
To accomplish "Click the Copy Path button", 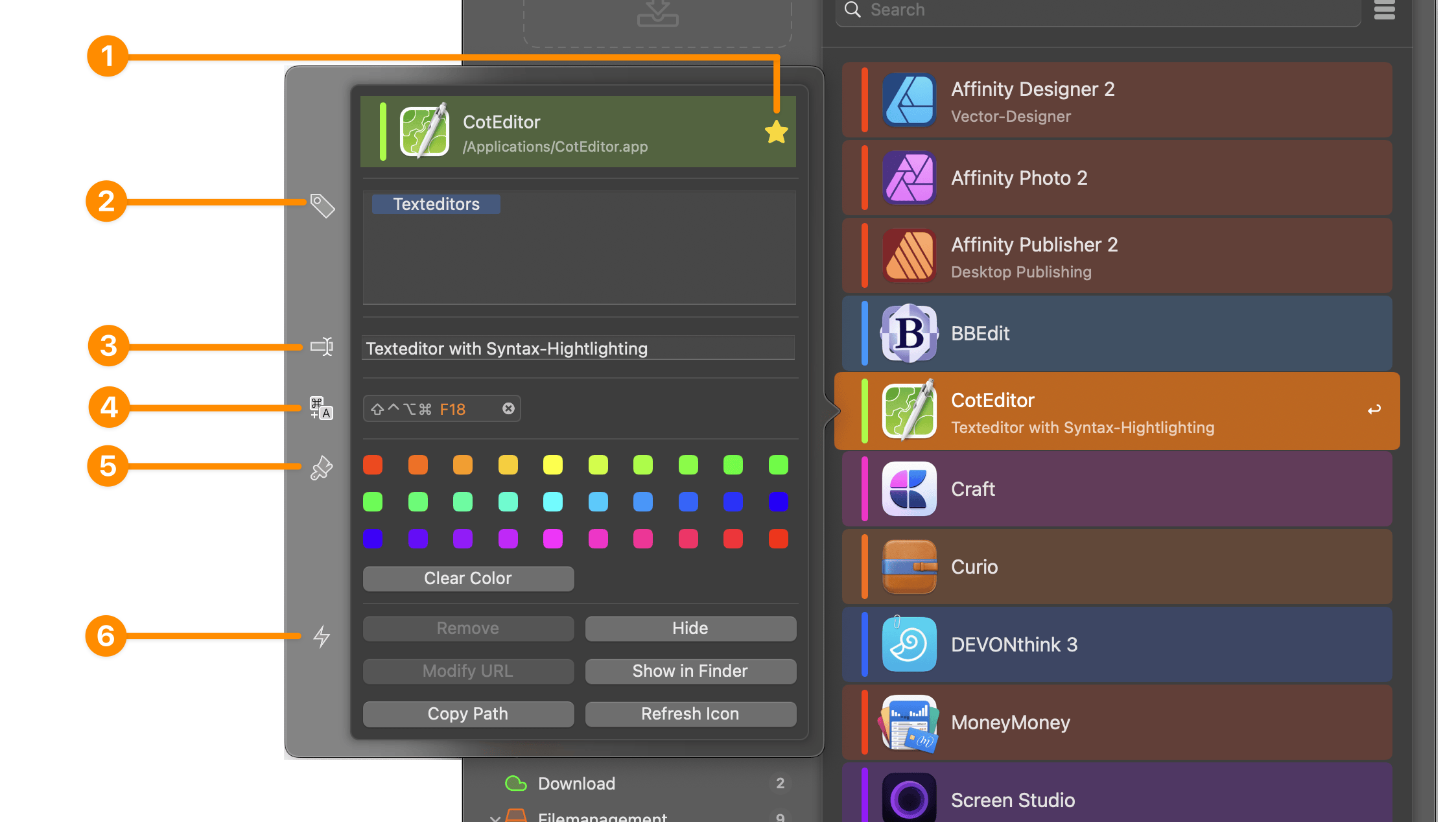I will [x=468, y=714].
